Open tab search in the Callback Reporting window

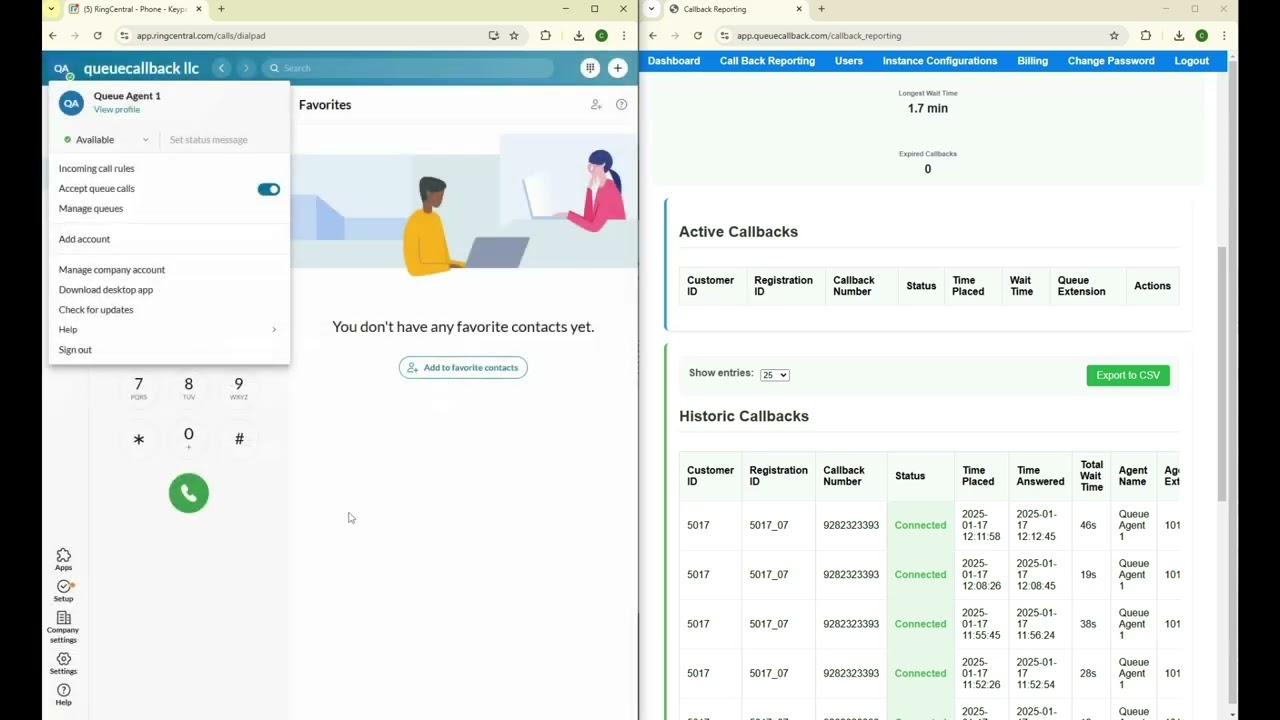pos(651,9)
